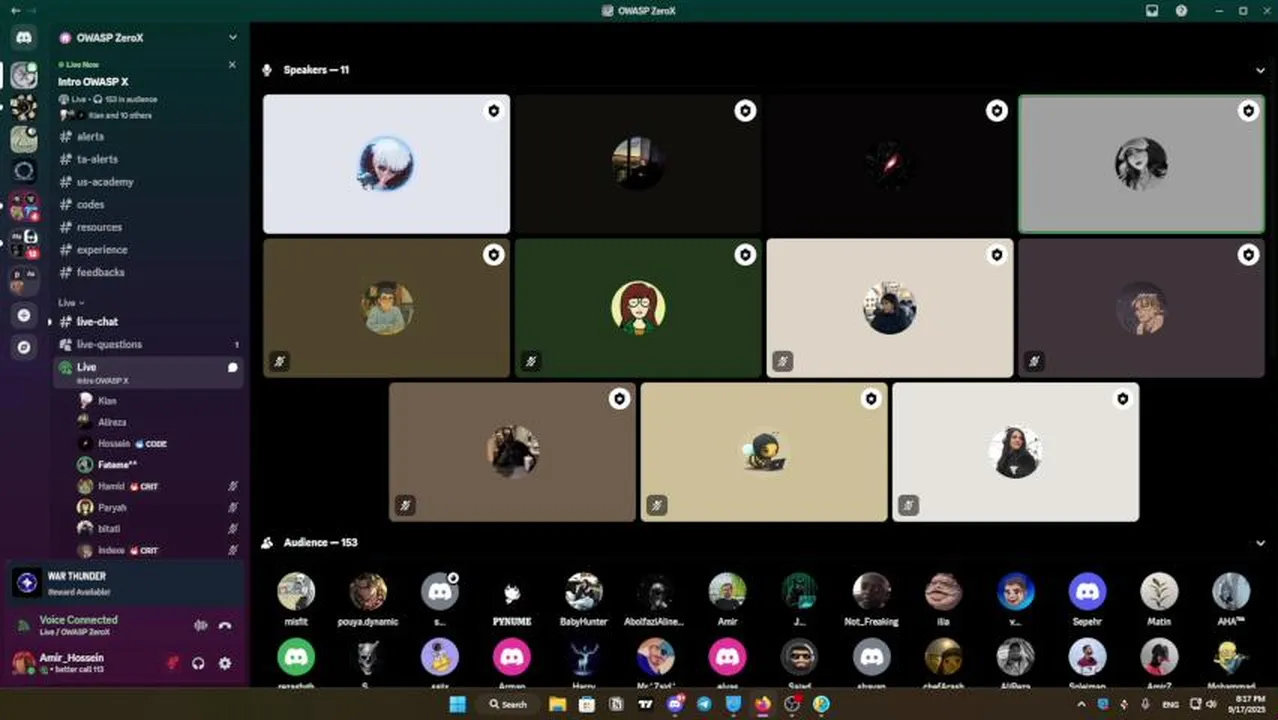This screenshot has height=720, width=1278.
Task: Open the live-questions forum channel
Action: coord(148,344)
